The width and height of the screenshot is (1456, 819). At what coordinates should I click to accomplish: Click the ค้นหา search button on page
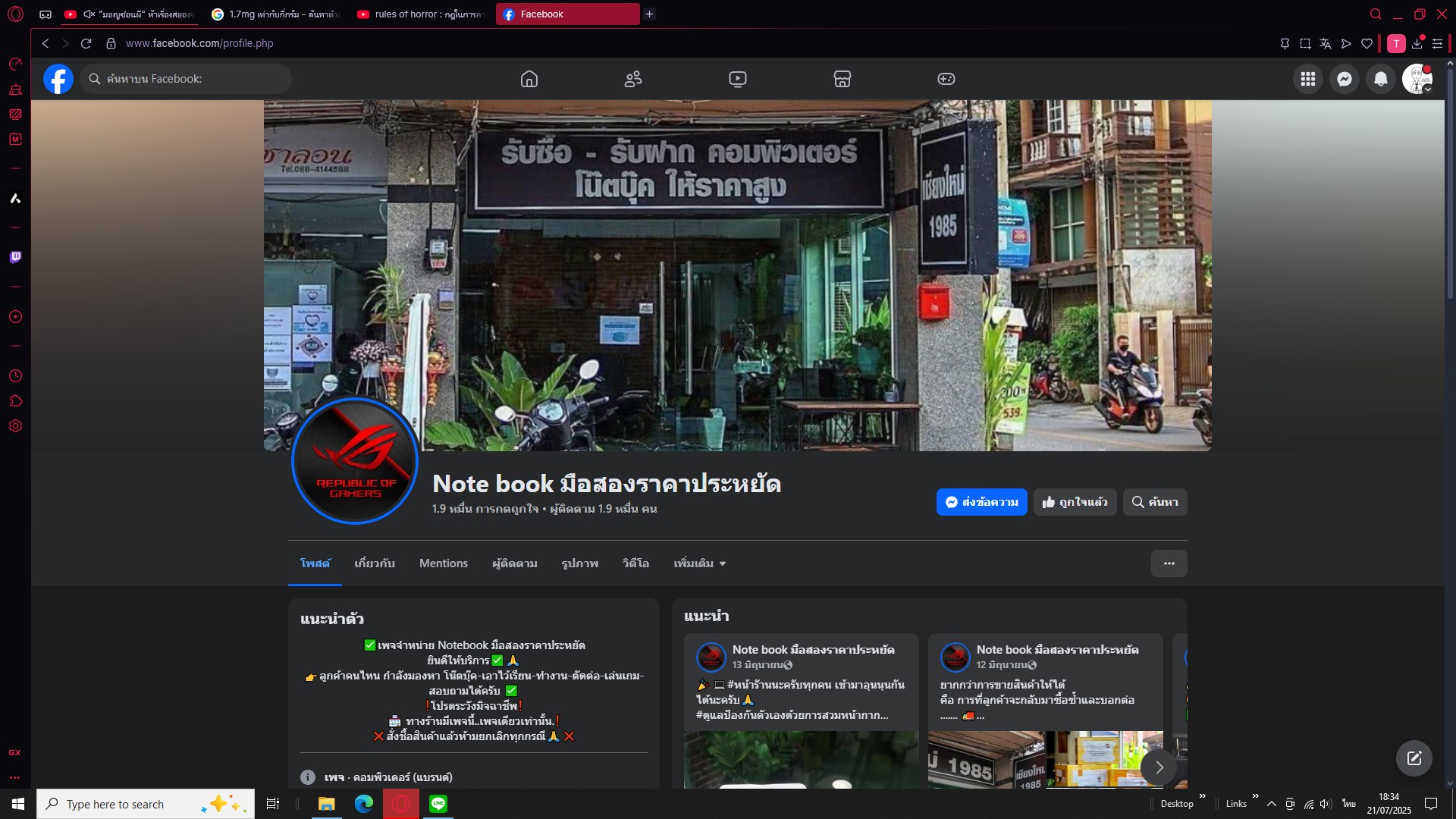click(1155, 502)
